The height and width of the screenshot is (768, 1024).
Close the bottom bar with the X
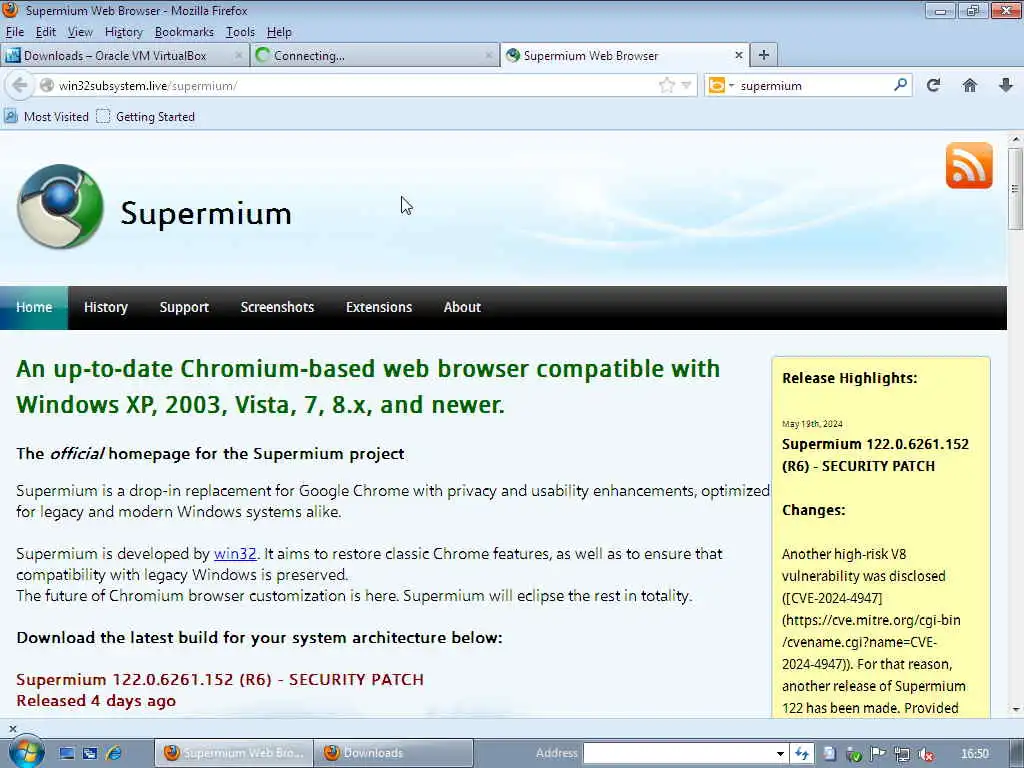click(x=12, y=728)
